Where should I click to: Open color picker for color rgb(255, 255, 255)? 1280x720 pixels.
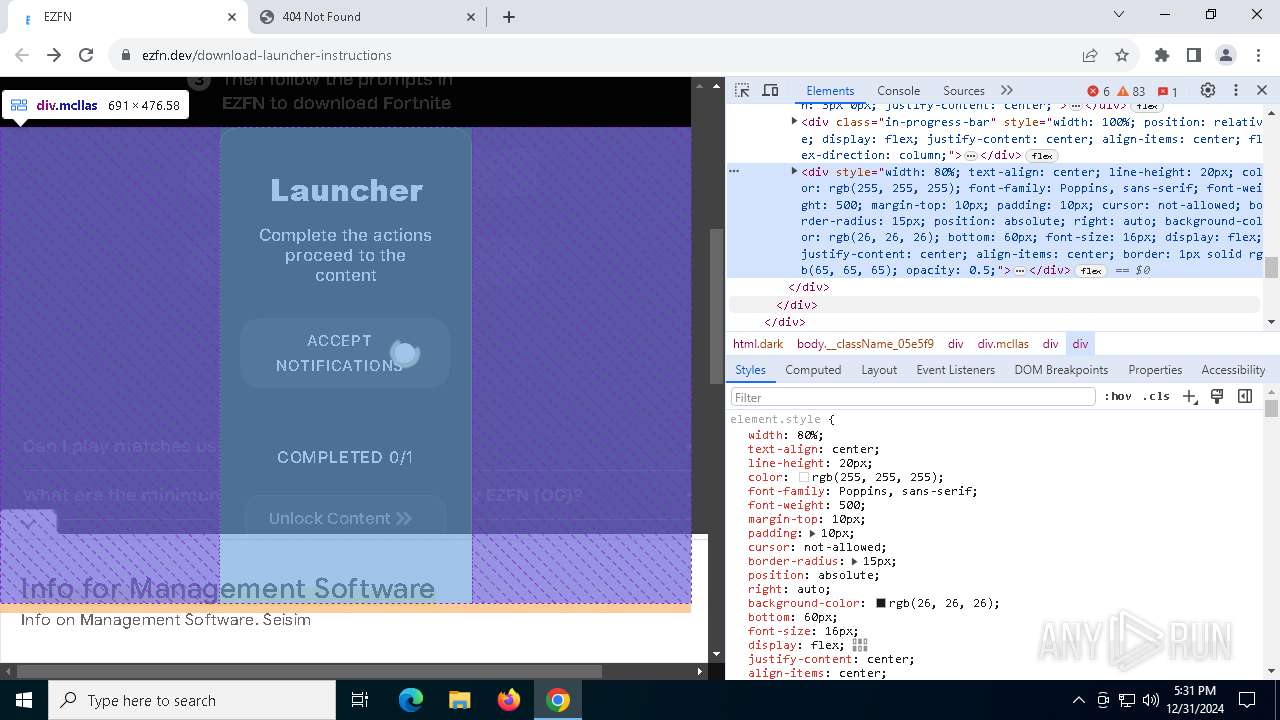click(803, 477)
